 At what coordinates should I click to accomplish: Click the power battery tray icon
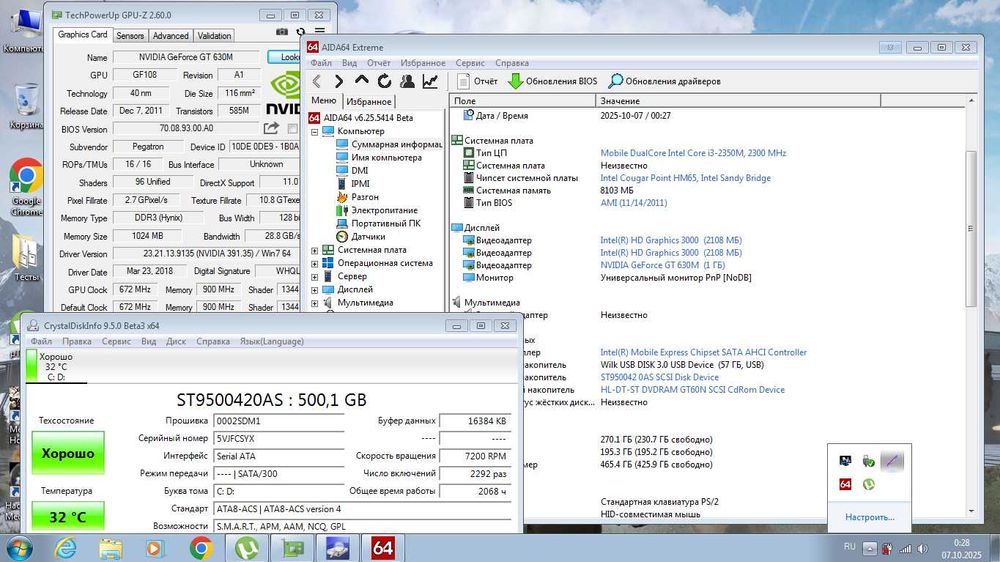[887, 549]
